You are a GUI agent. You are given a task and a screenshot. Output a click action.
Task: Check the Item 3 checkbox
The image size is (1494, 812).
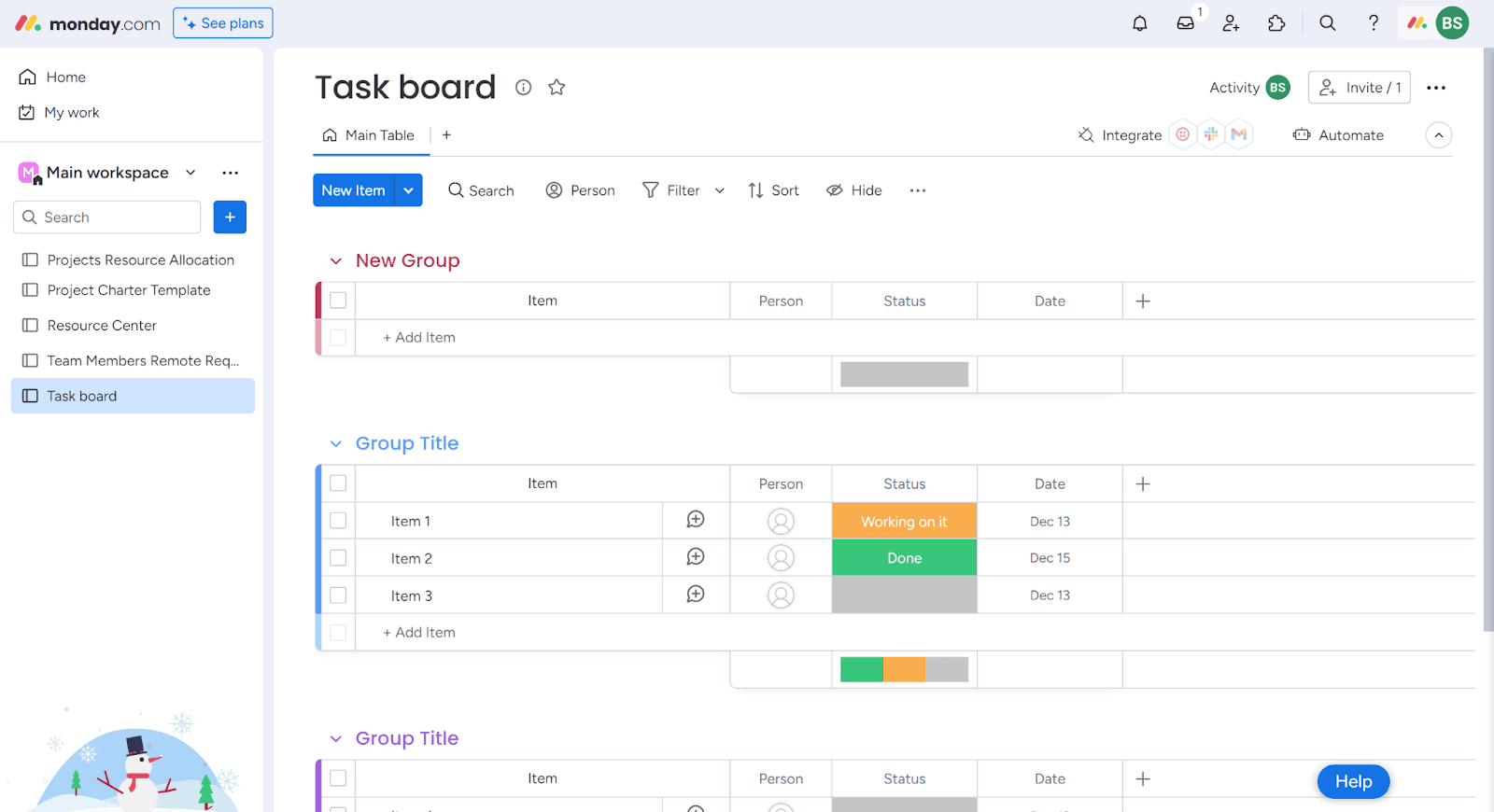point(338,595)
